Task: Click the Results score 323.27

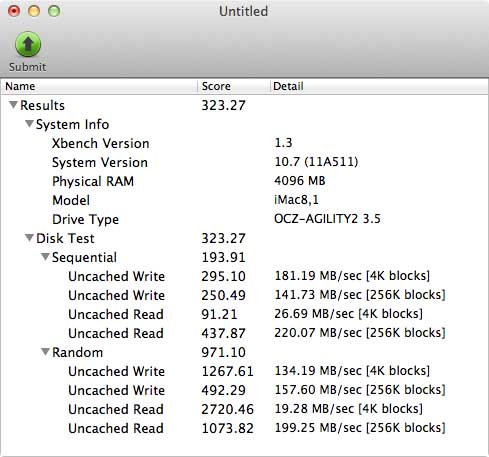Action: point(223,105)
